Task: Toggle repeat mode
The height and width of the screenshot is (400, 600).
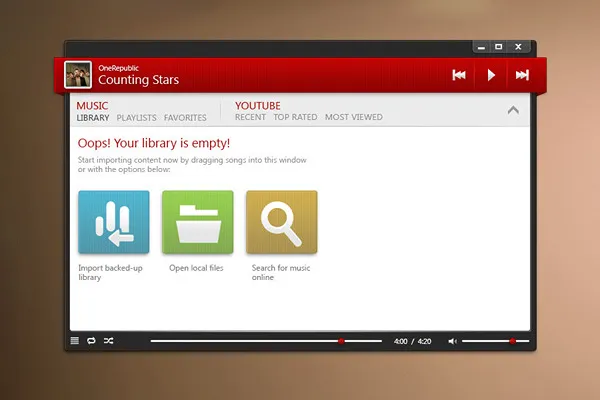Action: pos(91,341)
